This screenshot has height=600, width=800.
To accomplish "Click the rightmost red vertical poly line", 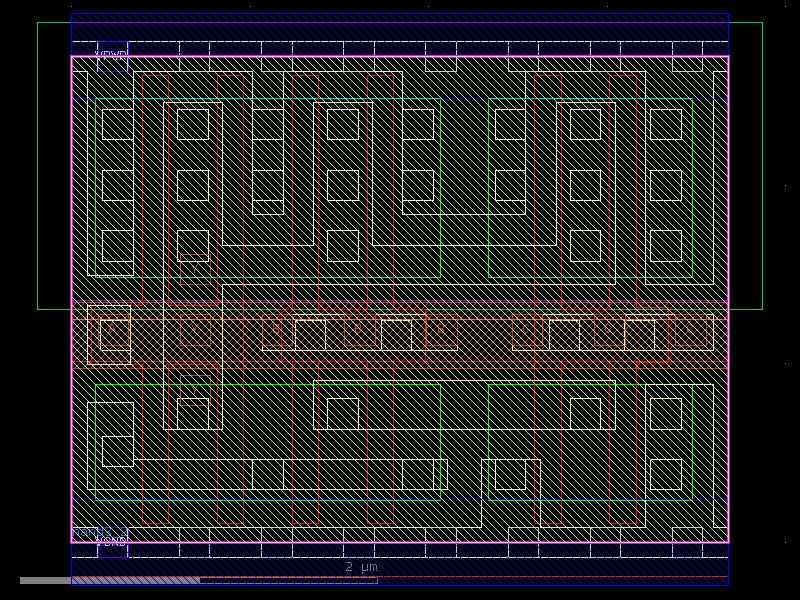I will (x=637, y=200).
